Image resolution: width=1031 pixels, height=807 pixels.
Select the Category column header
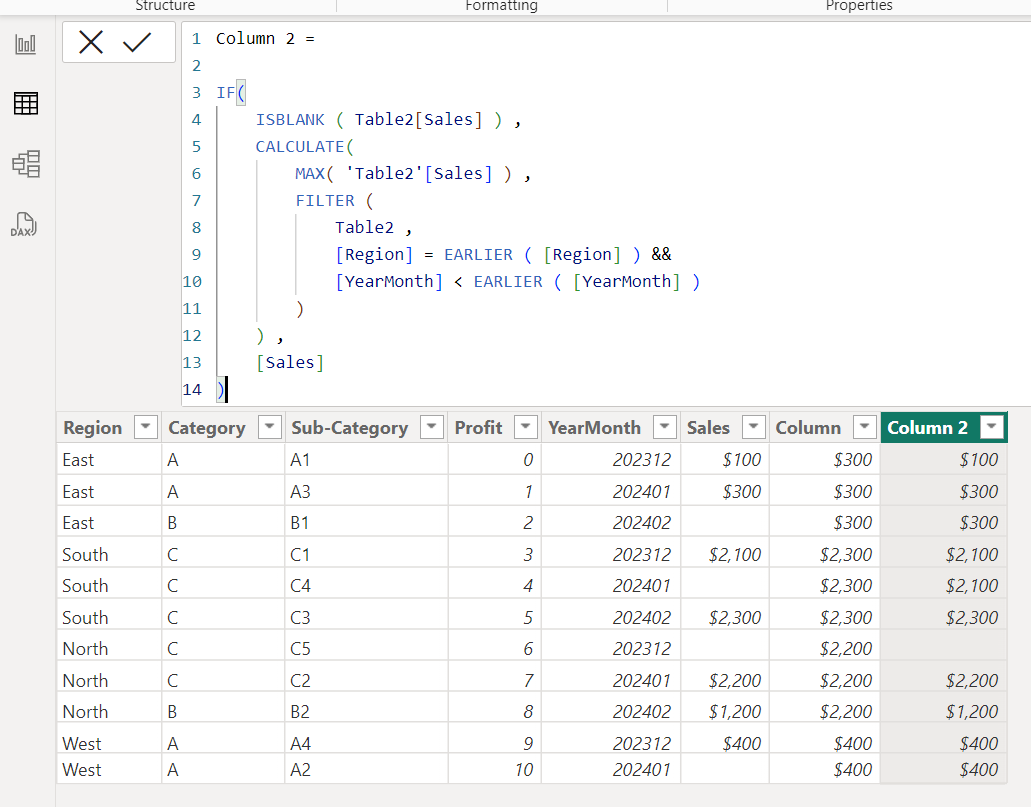pyautogui.click(x=206, y=428)
